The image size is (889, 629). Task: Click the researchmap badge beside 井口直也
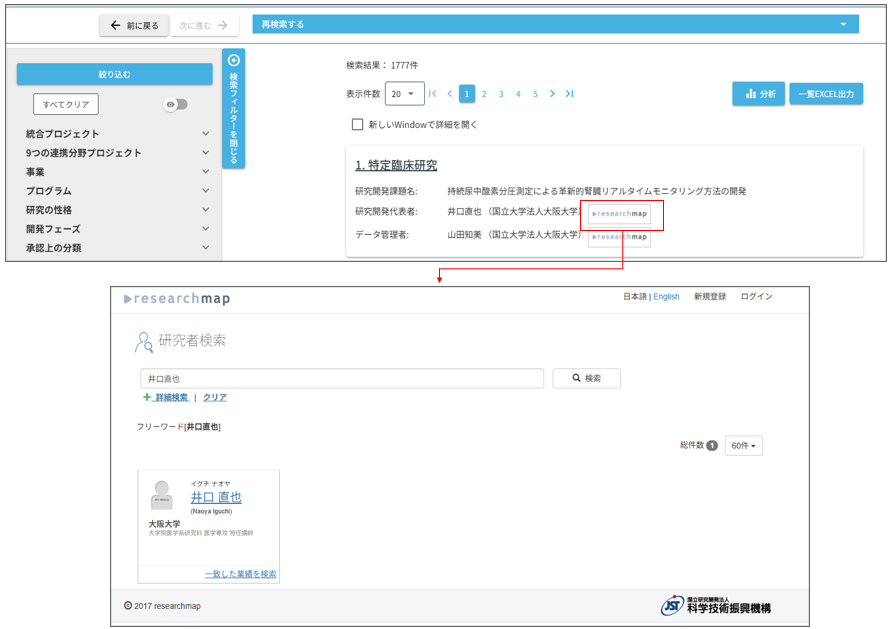[x=619, y=213]
